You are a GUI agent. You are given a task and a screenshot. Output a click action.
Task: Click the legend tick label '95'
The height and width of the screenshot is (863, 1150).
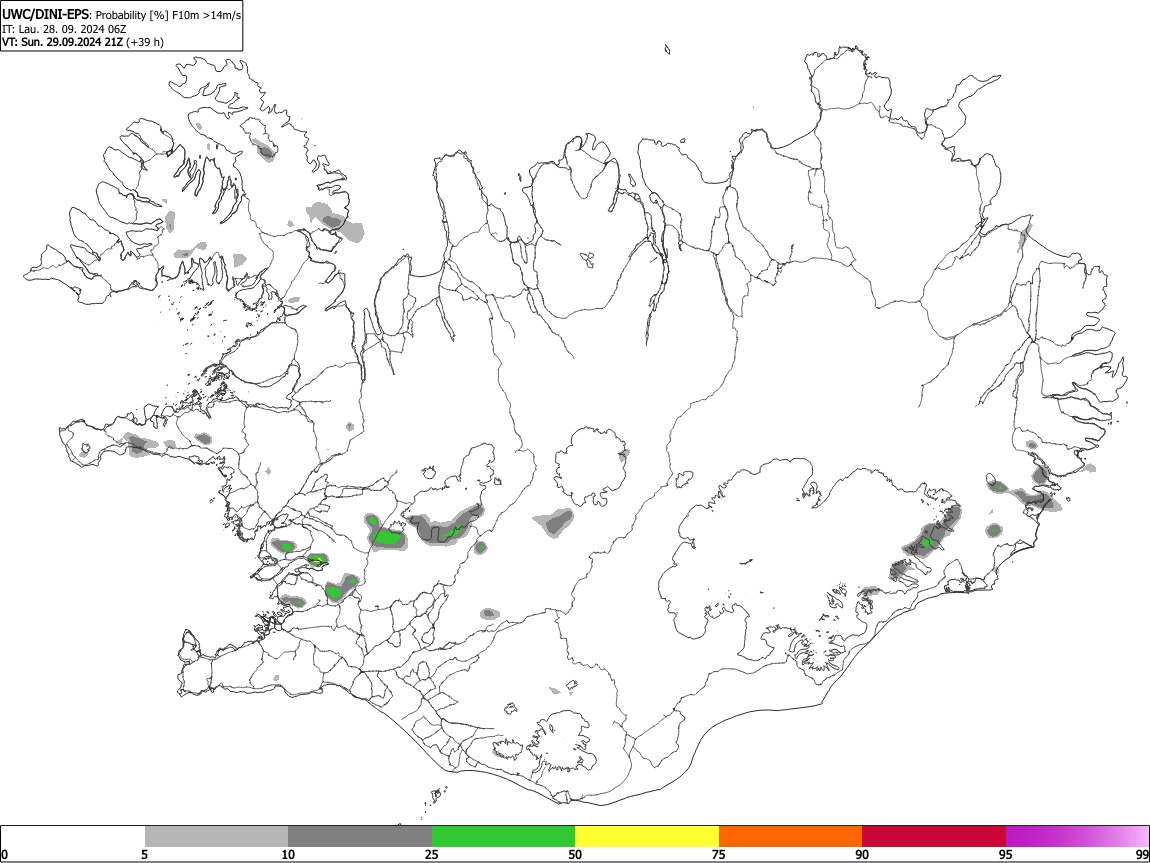coord(1006,854)
